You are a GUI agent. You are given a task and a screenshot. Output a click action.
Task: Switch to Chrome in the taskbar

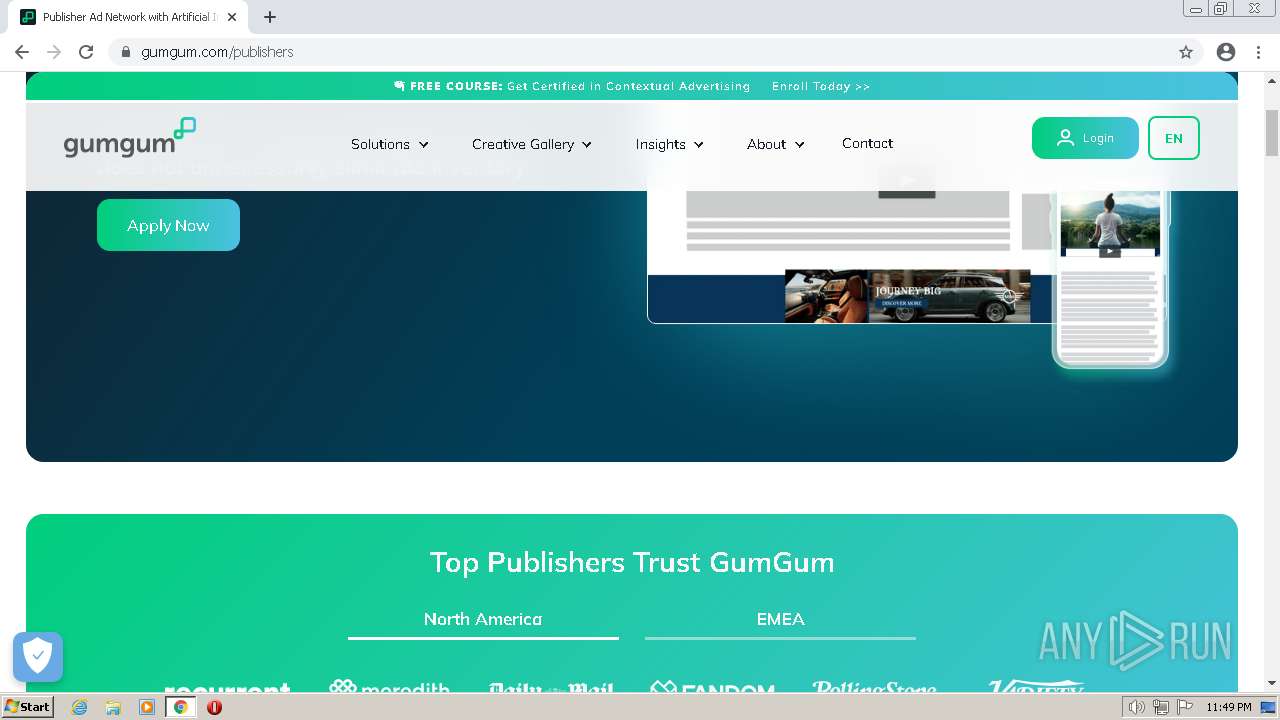181,707
